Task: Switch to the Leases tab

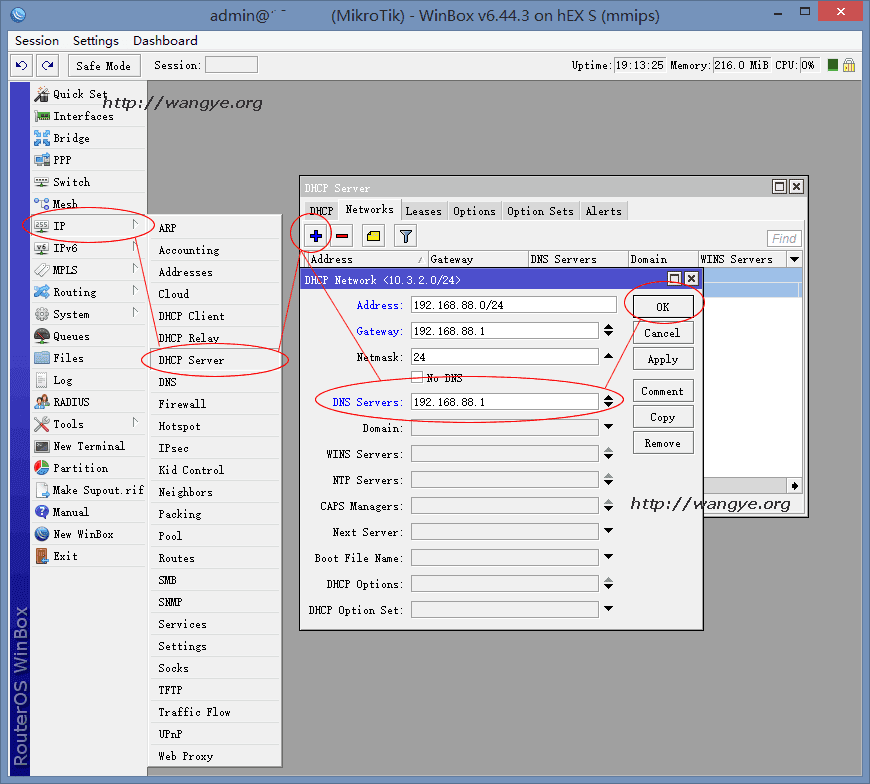Action: tap(423, 211)
